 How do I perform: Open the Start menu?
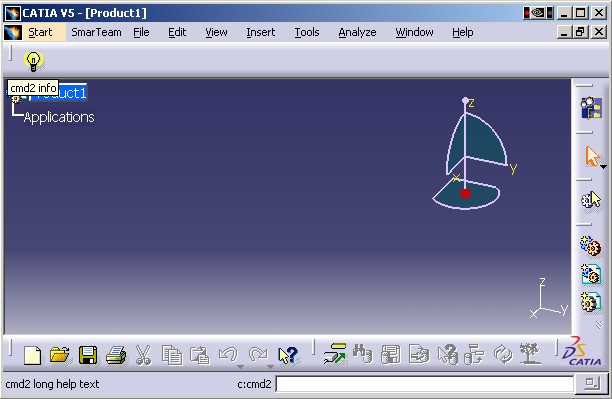[x=40, y=32]
